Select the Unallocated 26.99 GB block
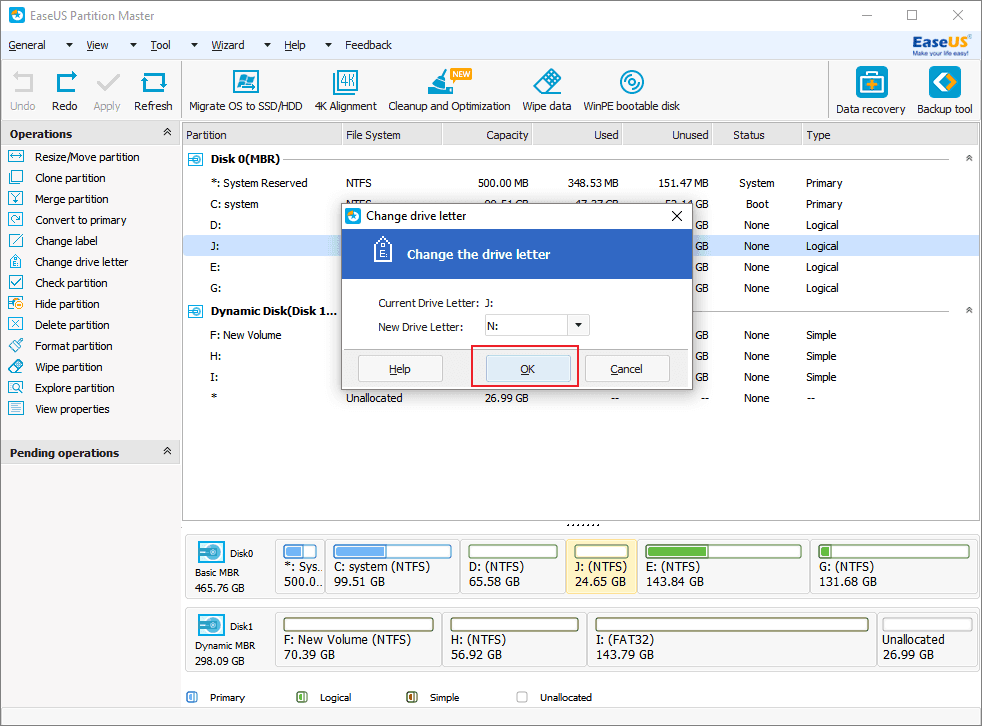This screenshot has width=982, height=726. click(x=927, y=640)
